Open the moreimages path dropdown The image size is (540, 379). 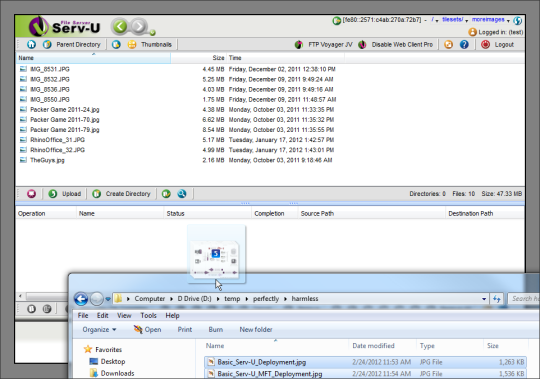pyautogui.click(x=508, y=21)
